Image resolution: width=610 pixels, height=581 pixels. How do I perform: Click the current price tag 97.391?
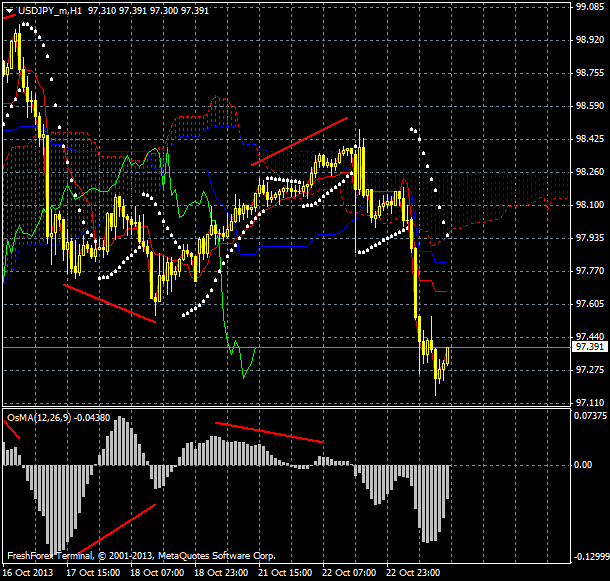[x=588, y=347]
